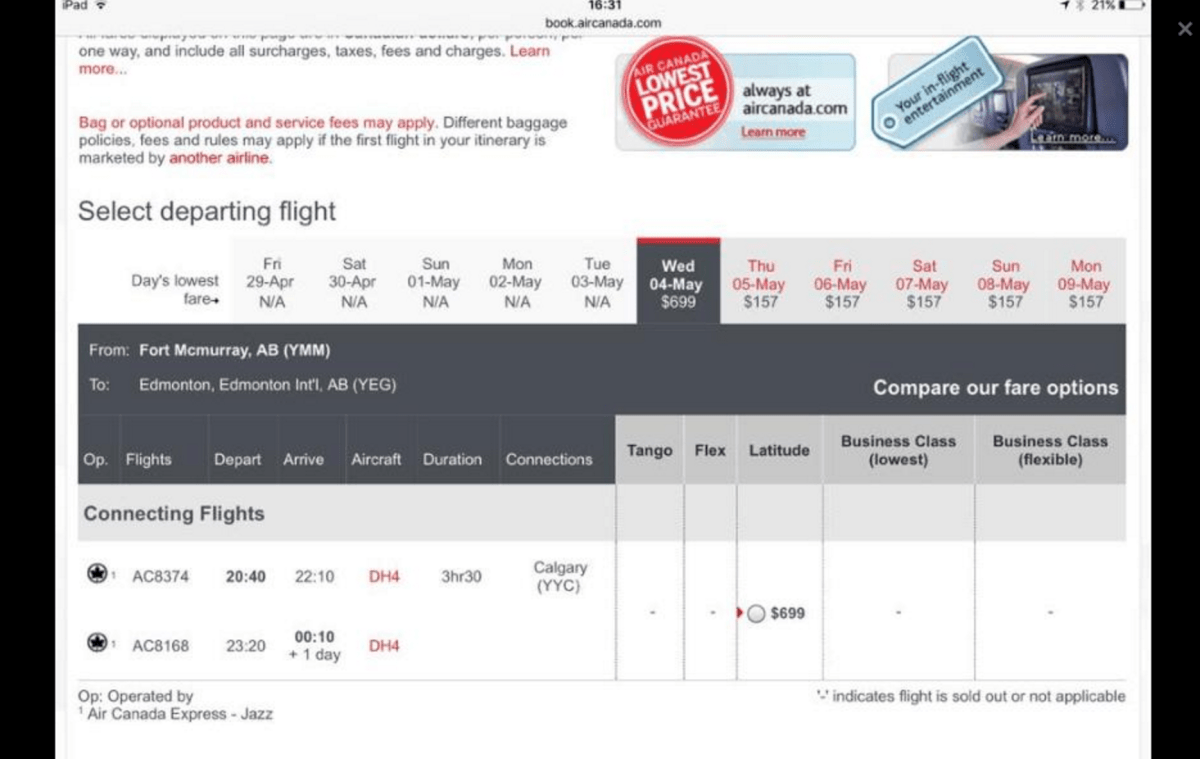Click the Connections column header

(x=549, y=460)
